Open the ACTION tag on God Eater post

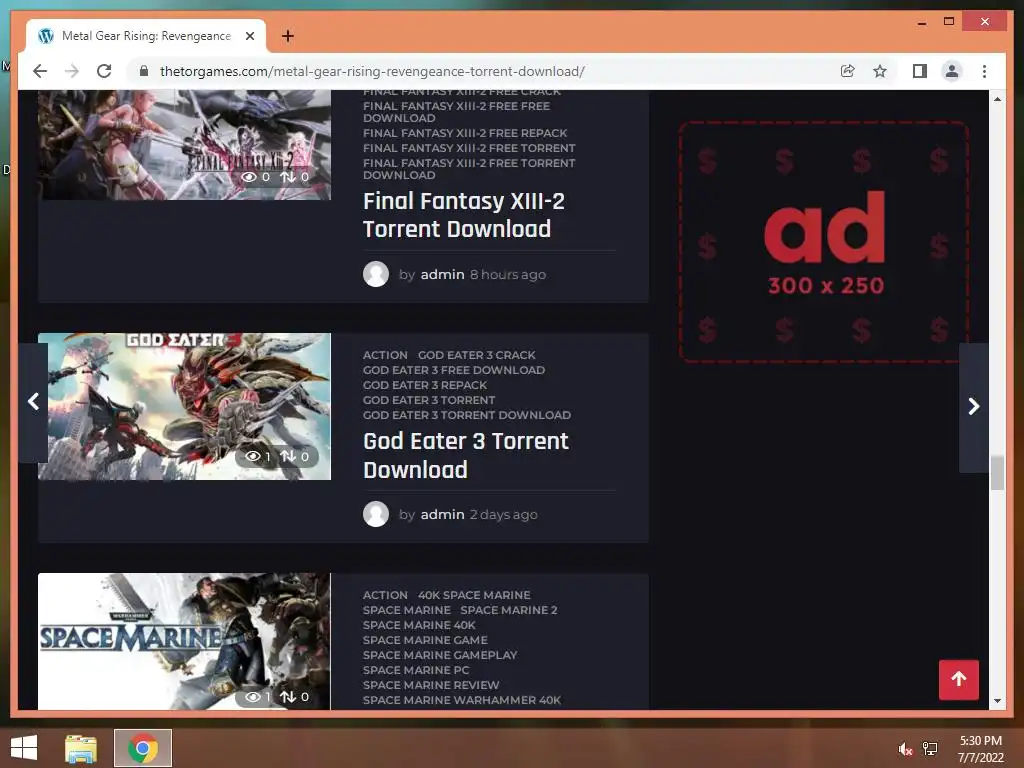point(385,355)
